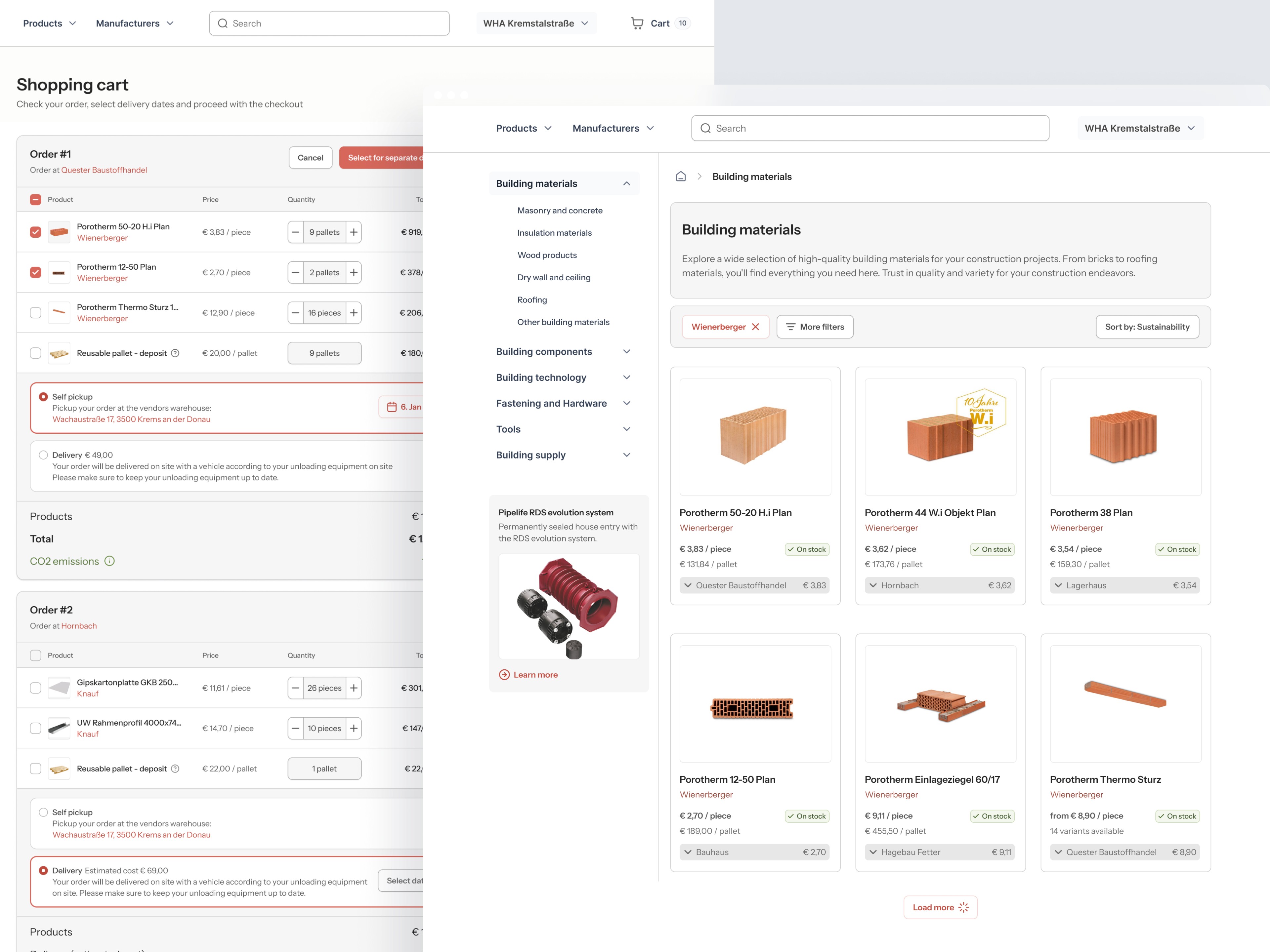
Task: Click the CO2 emissions info icon
Action: tap(110, 561)
